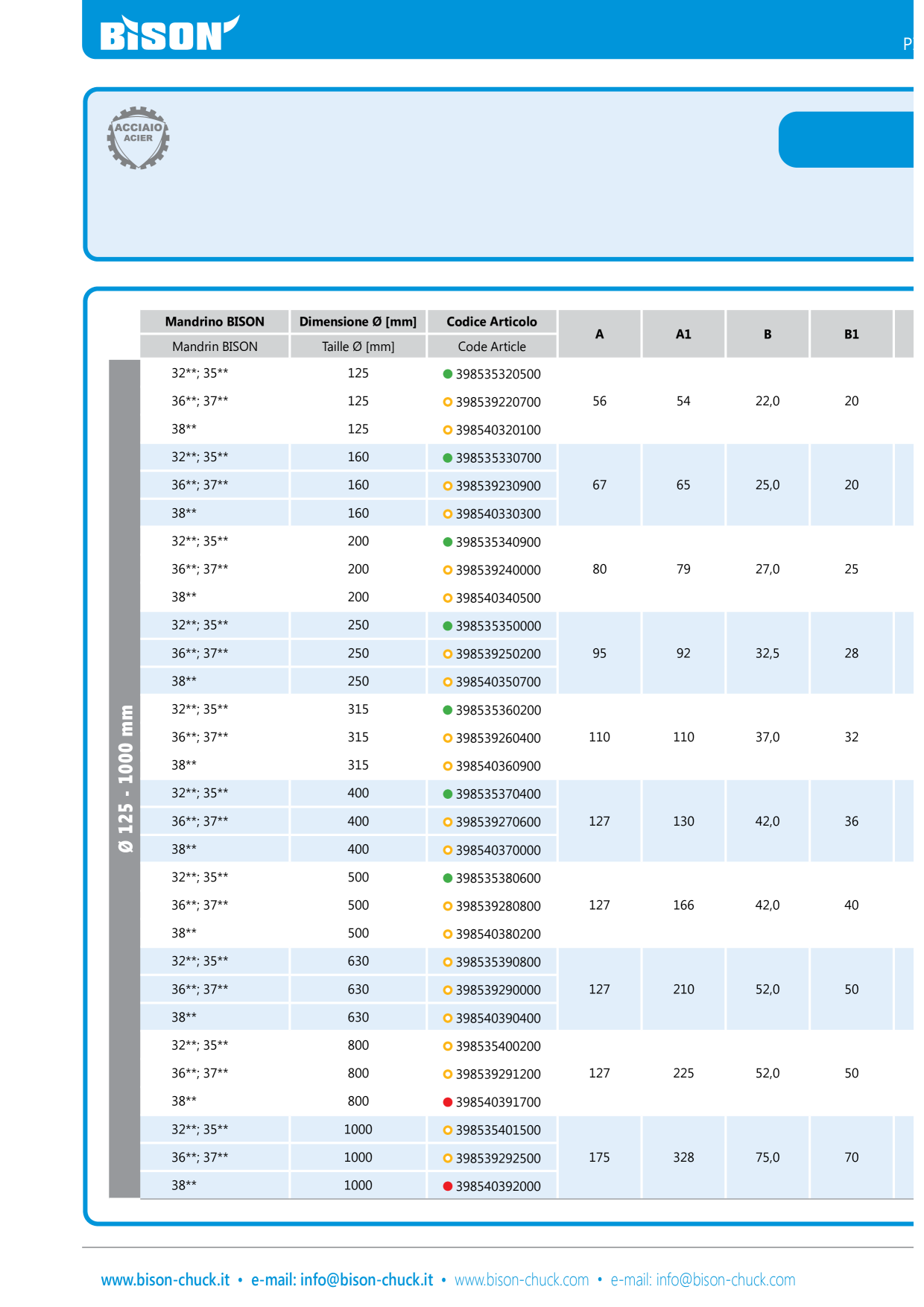Select article code 398540380200

click(x=499, y=934)
